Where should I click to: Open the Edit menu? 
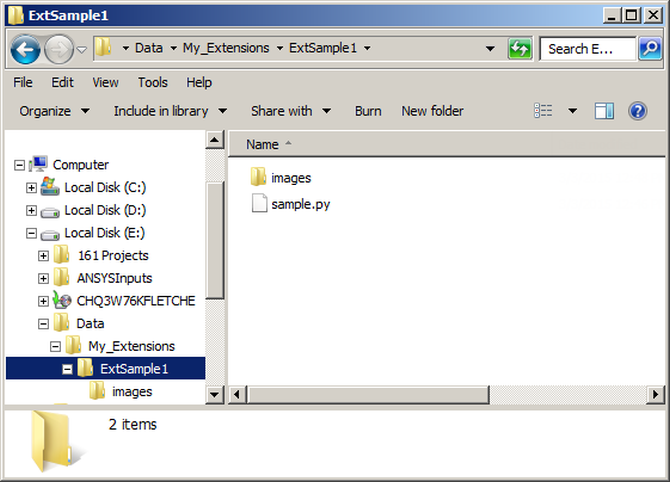tap(62, 82)
